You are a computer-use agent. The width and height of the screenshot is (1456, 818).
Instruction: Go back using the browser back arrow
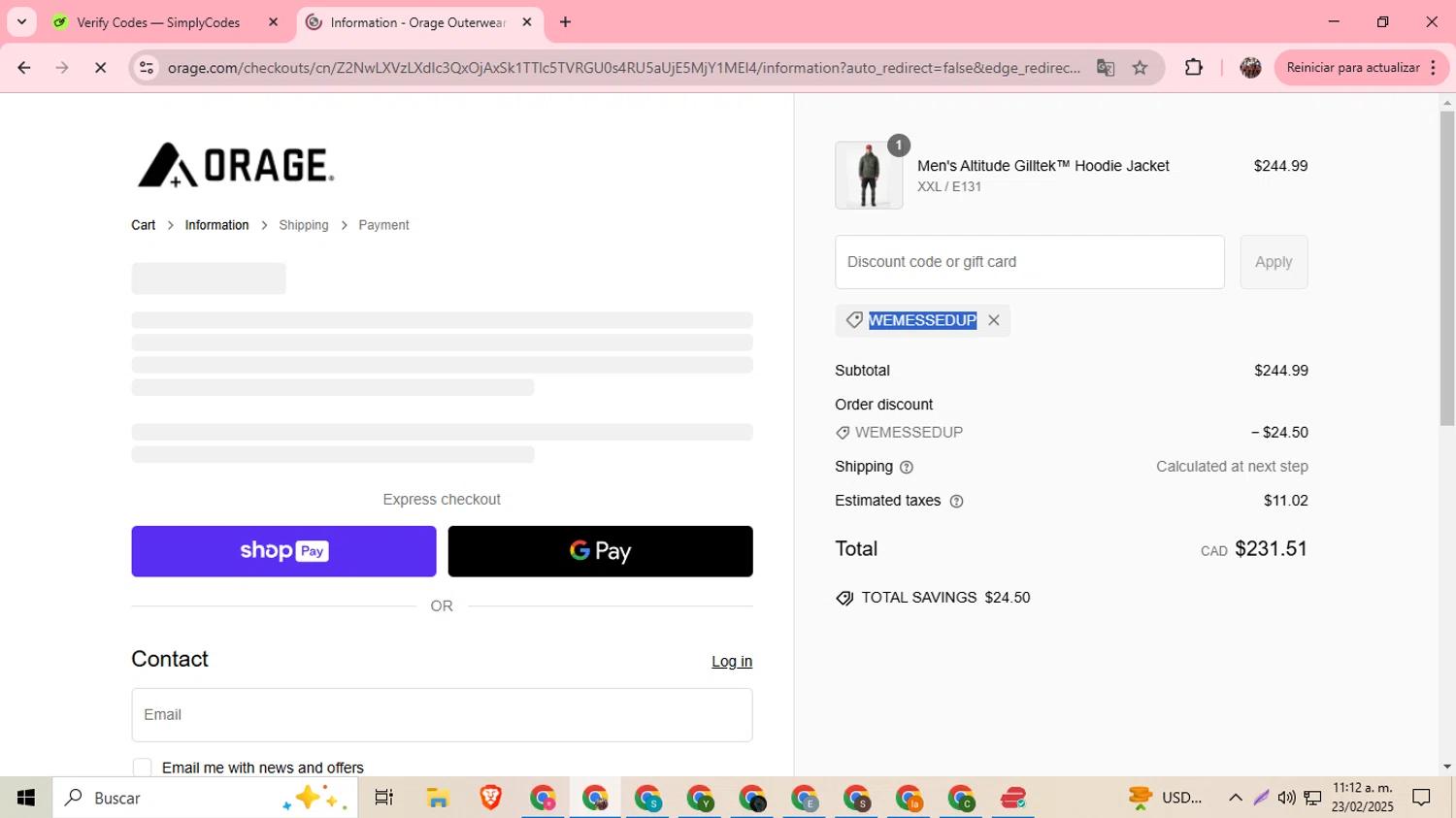point(24,68)
